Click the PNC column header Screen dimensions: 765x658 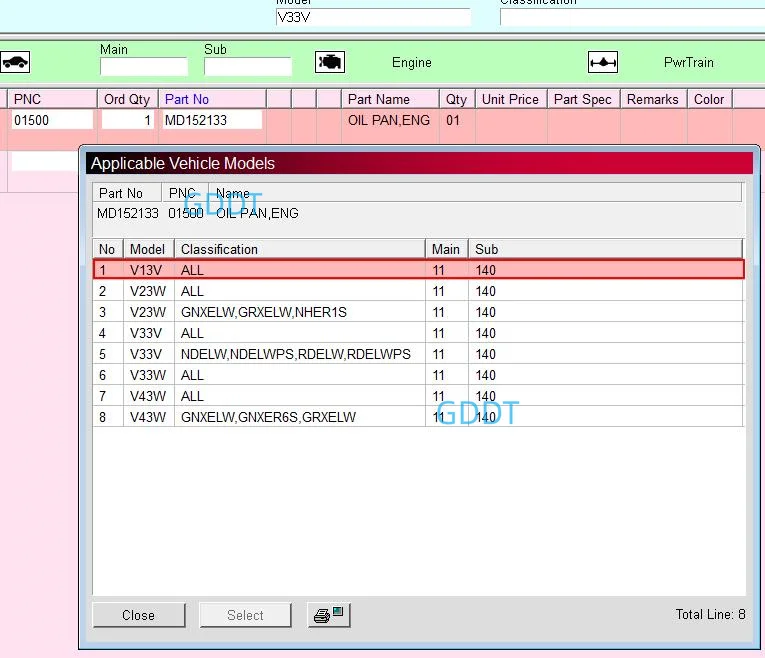pos(52,99)
